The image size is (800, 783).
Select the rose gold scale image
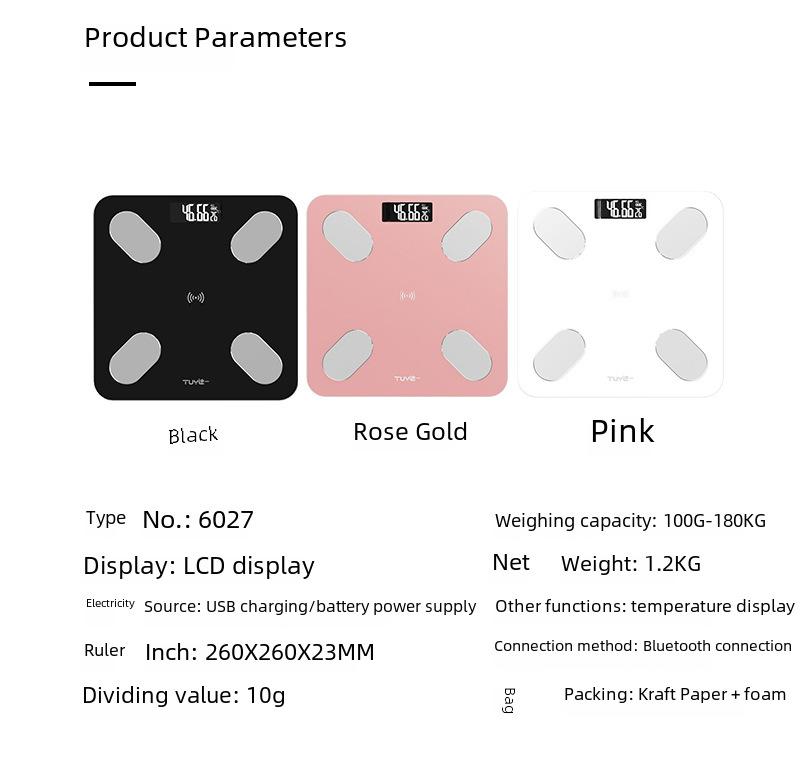(x=407, y=295)
